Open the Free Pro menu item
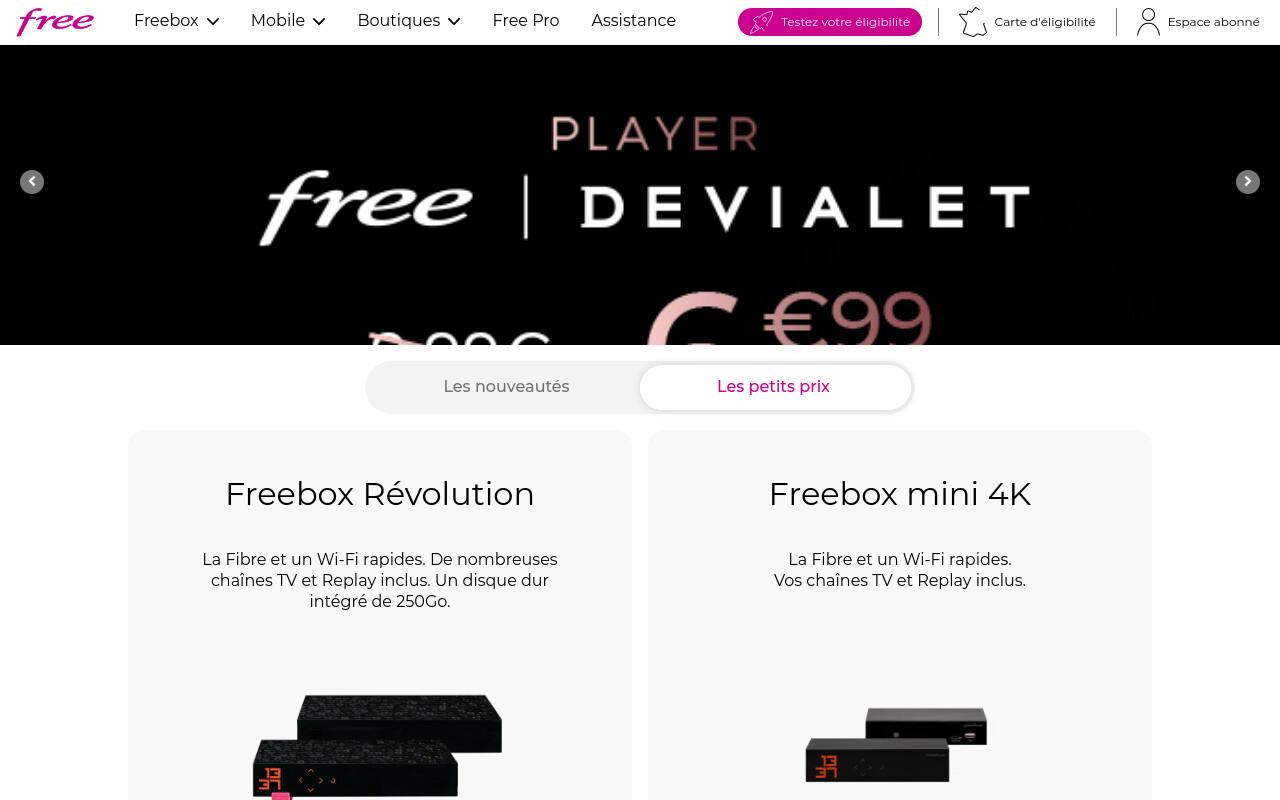The height and width of the screenshot is (800, 1280). tap(526, 21)
